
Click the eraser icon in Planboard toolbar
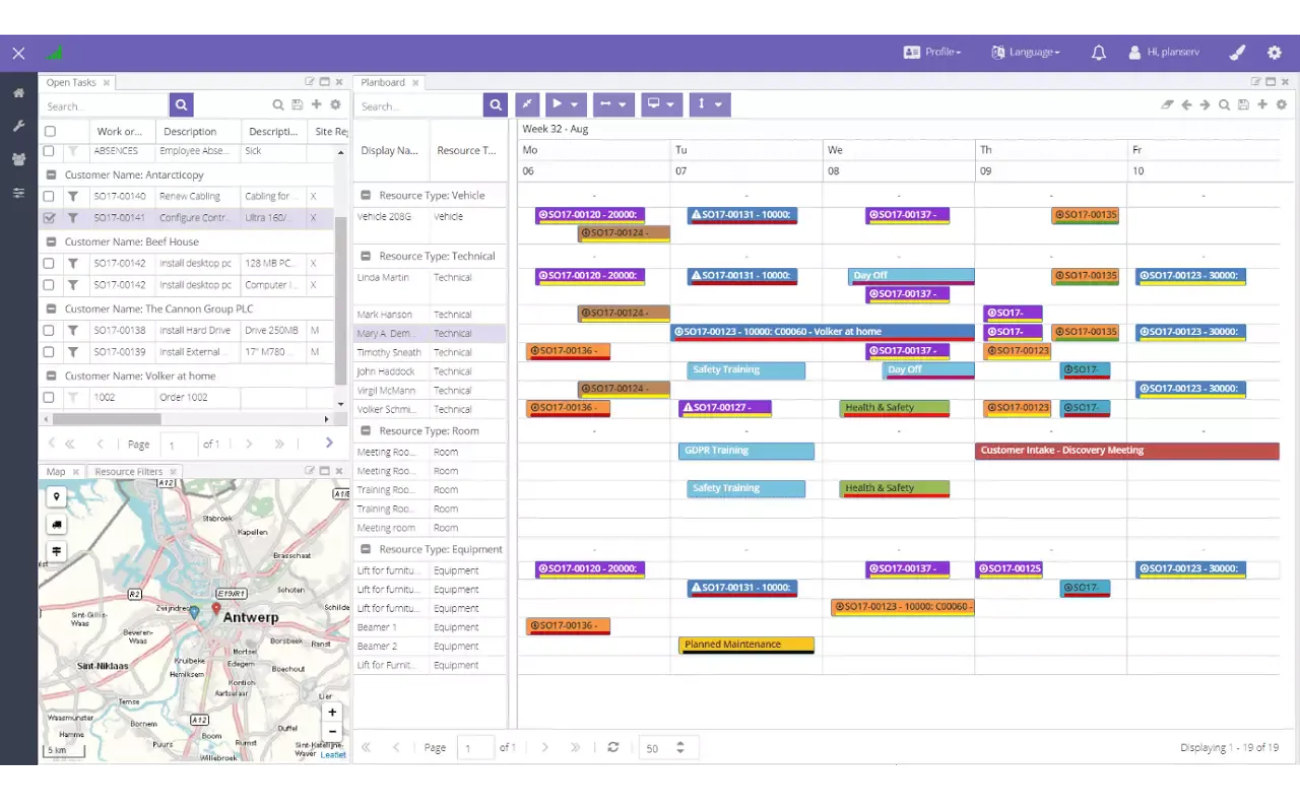tap(1166, 105)
